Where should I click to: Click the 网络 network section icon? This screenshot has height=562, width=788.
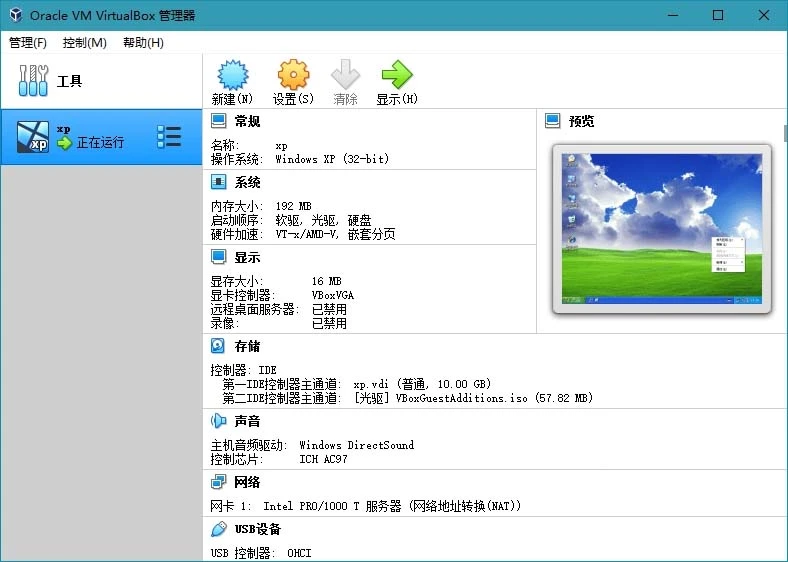(x=218, y=482)
